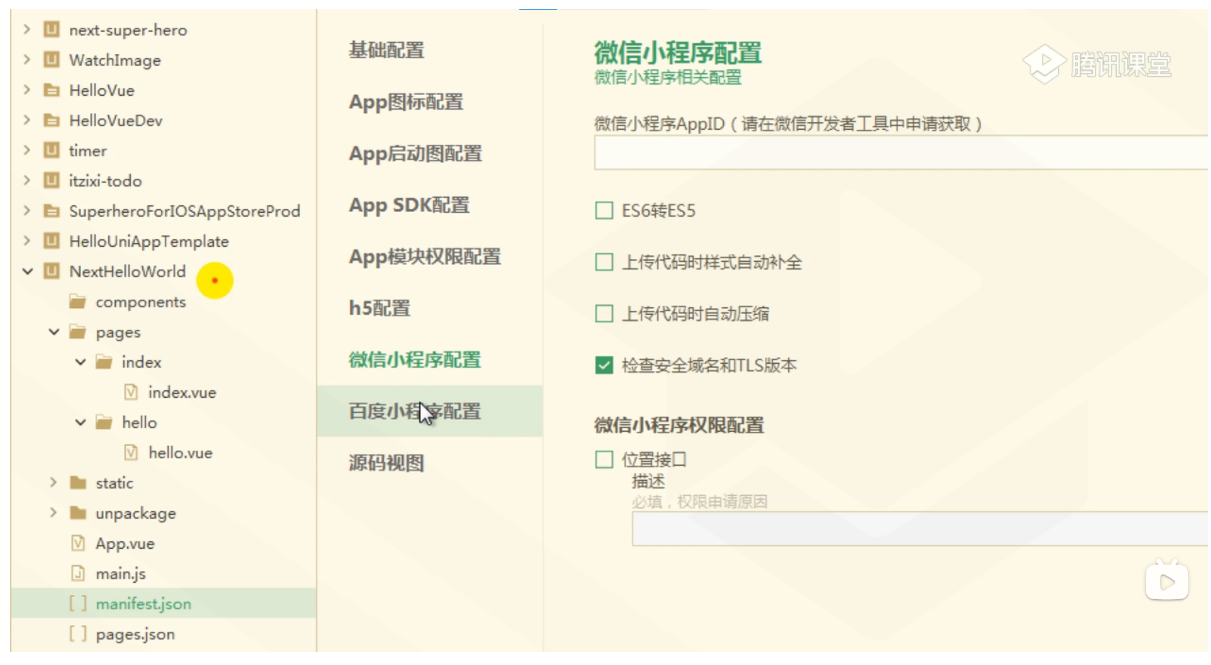Image resolution: width=1211 pixels, height=665 pixels.
Task: Click the SuperheroForIOSAppStoreProd folder icon
Action: [x=52, y=211]
